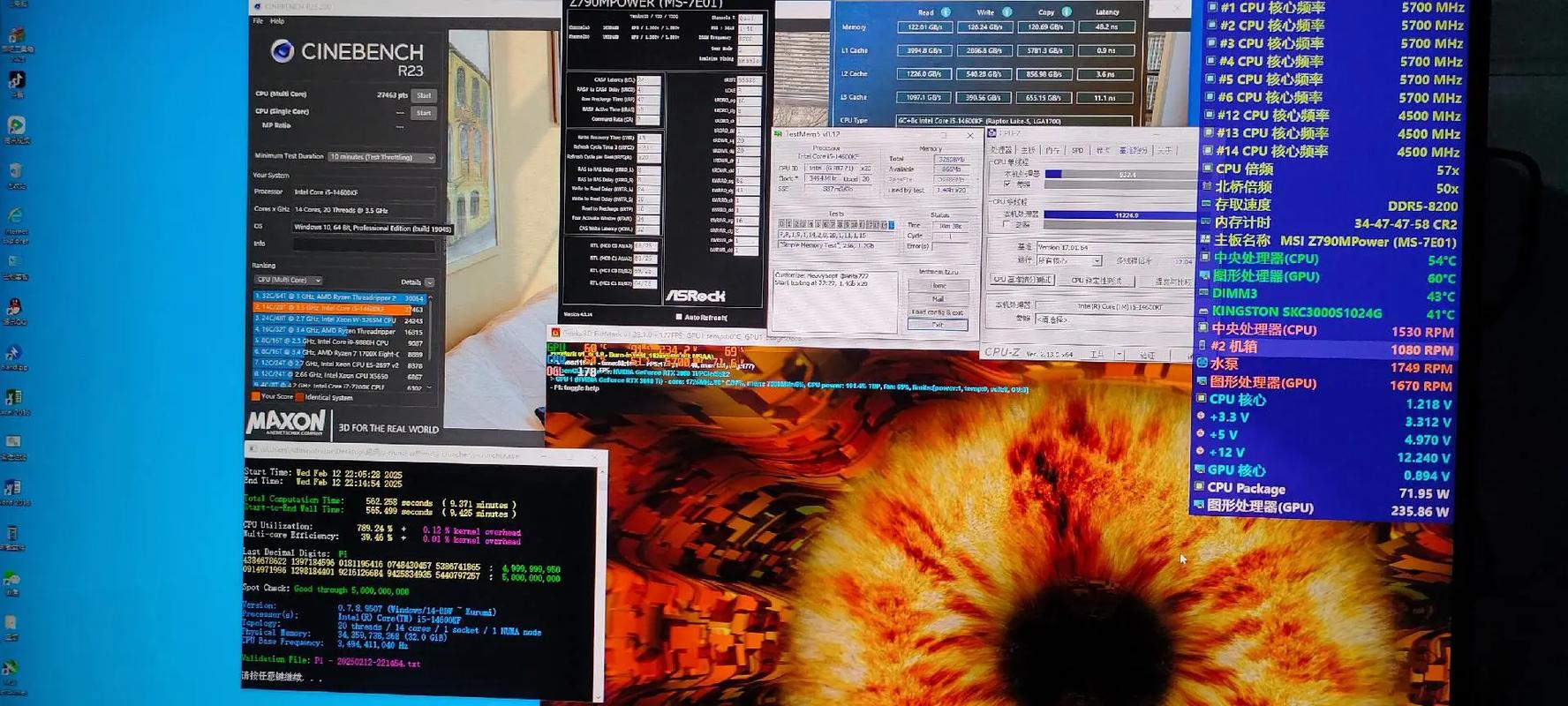Image resolution: width=1568 pixels, height=706 pixels.
Task: Toggle the Details expander in Cinebench ranking
Action: pyautogui.click(x=429, y=282)
